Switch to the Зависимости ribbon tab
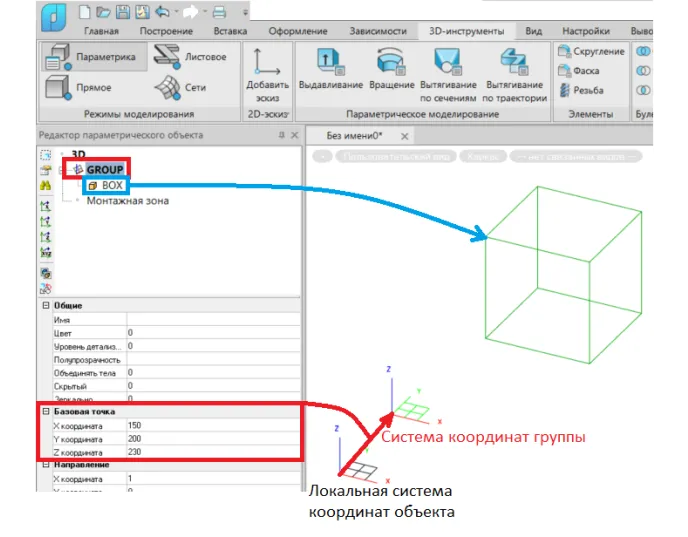The height and width of the screenshot is (537, 688). 378,31
